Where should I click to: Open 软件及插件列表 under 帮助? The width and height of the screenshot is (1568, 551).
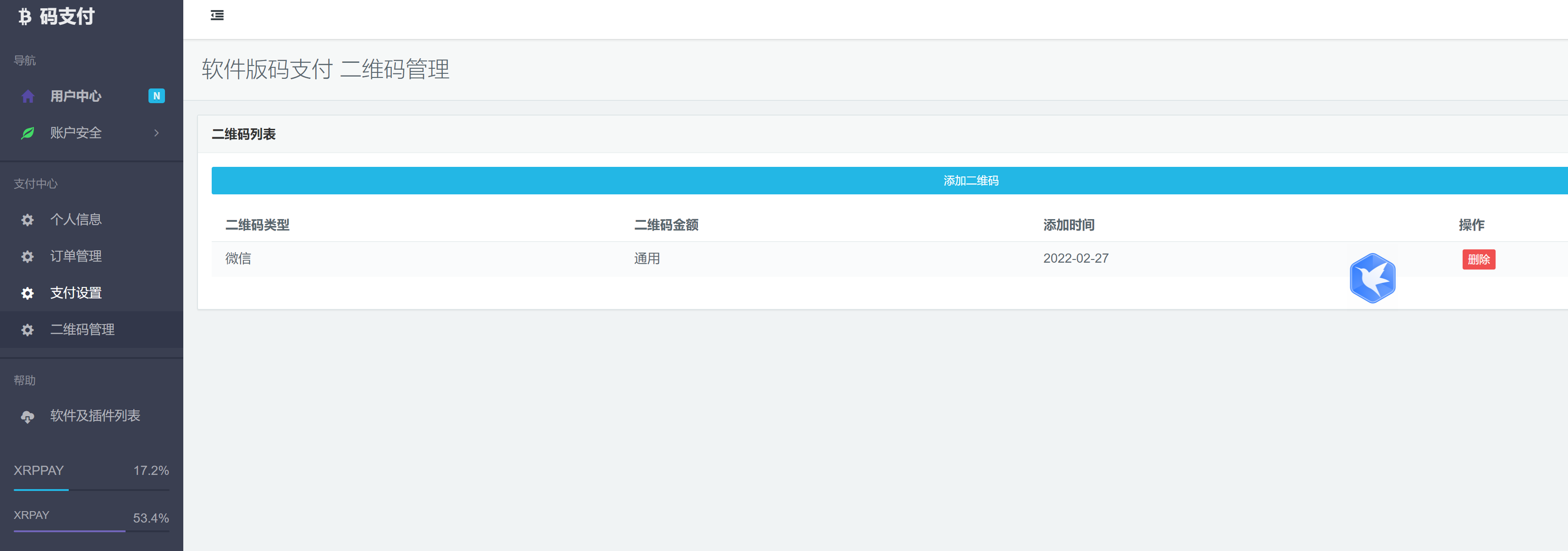pyautogui.click(x=95, y=416)
